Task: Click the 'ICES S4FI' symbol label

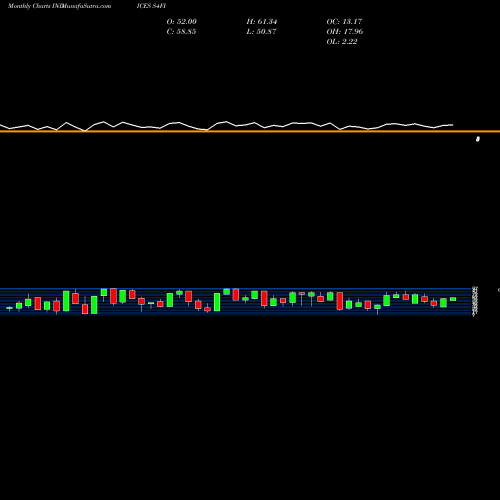Action: click(x=151, y=6)
